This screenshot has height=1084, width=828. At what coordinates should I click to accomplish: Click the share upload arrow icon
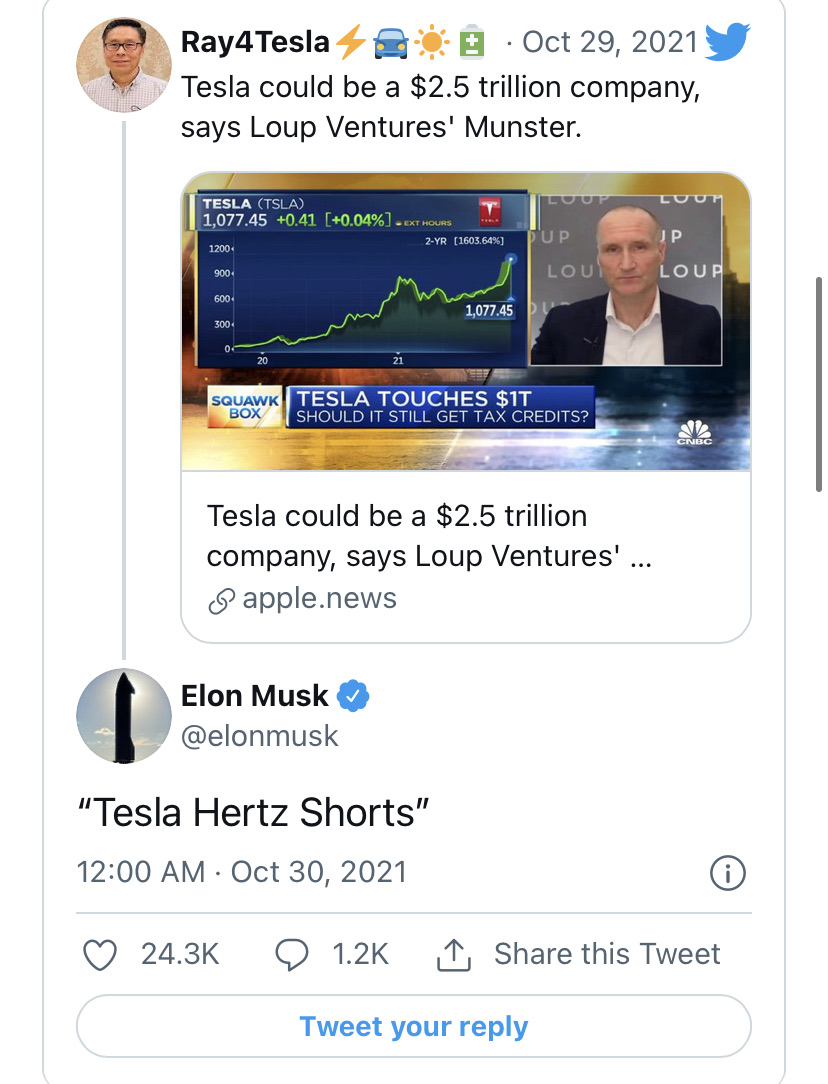(x=453, y=955)
